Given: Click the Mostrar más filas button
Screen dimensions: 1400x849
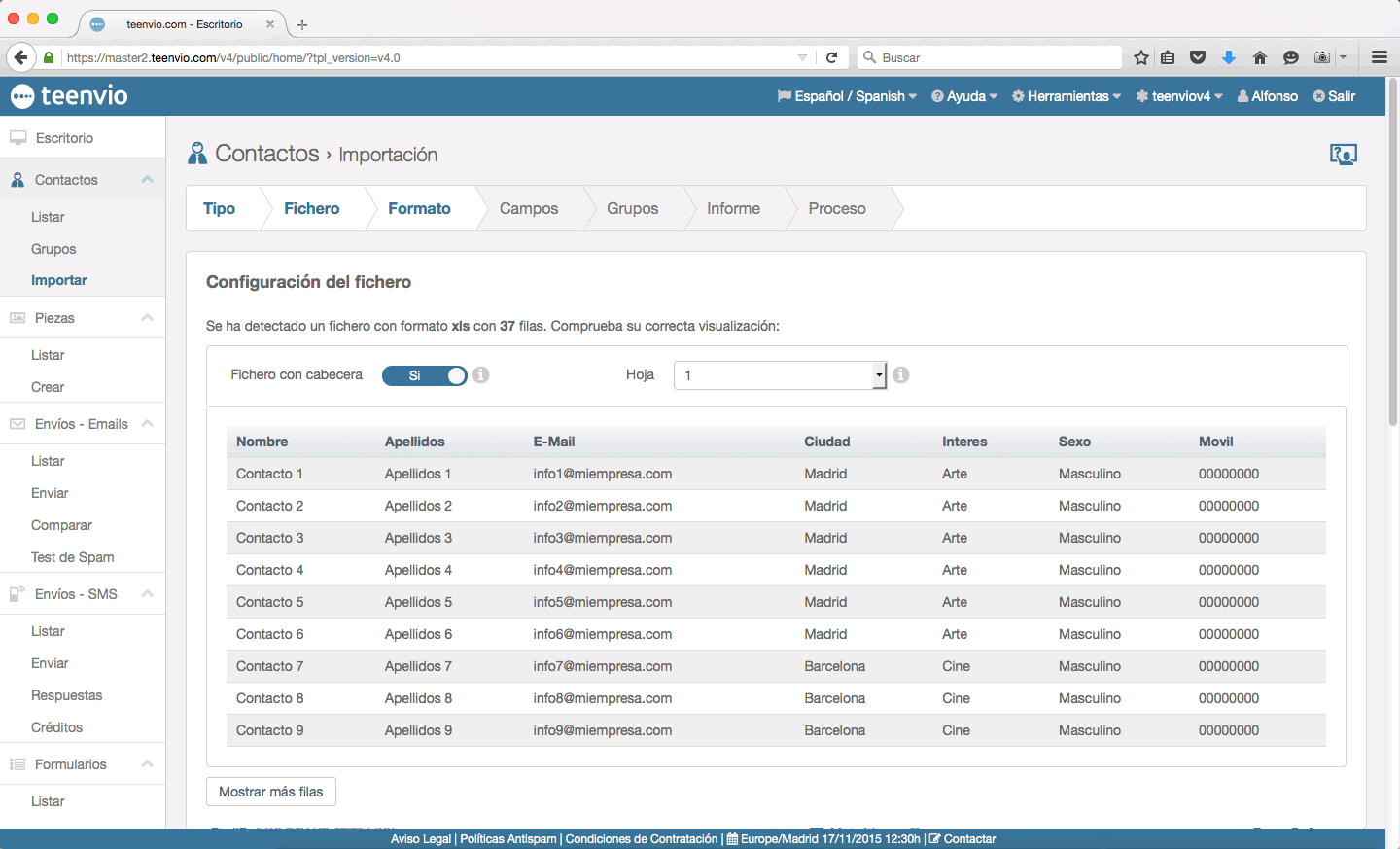Looking at the screenshot, I should tap(271, 792).
